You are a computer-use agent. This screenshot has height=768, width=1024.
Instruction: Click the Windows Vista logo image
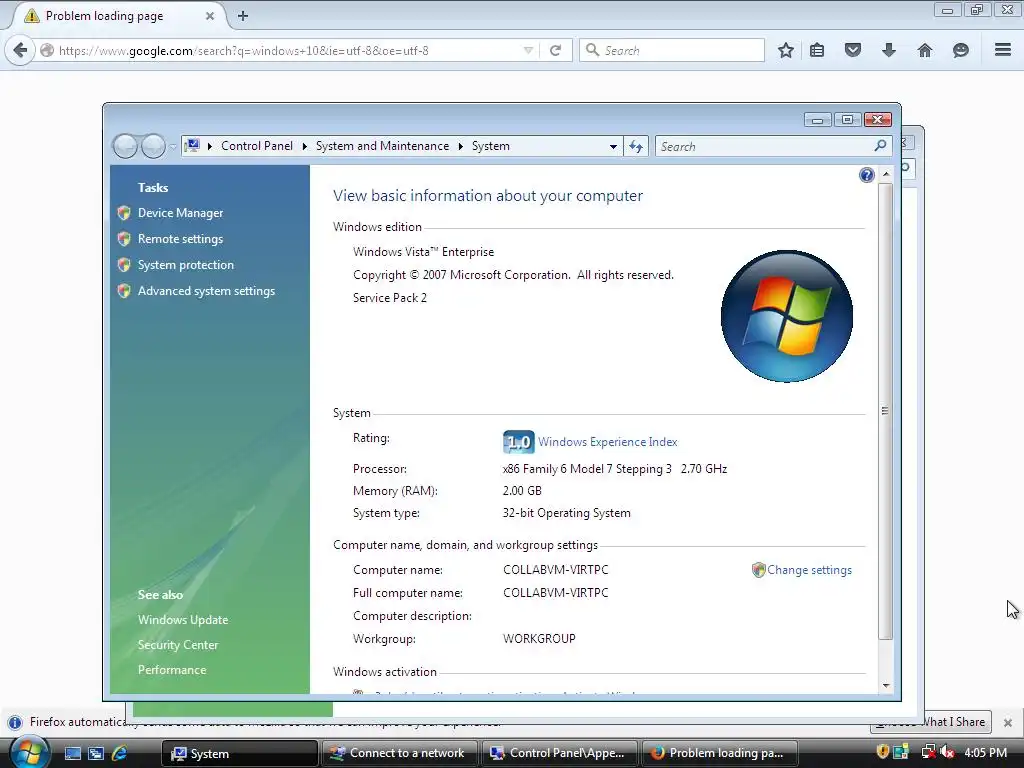tap(787, 316)
